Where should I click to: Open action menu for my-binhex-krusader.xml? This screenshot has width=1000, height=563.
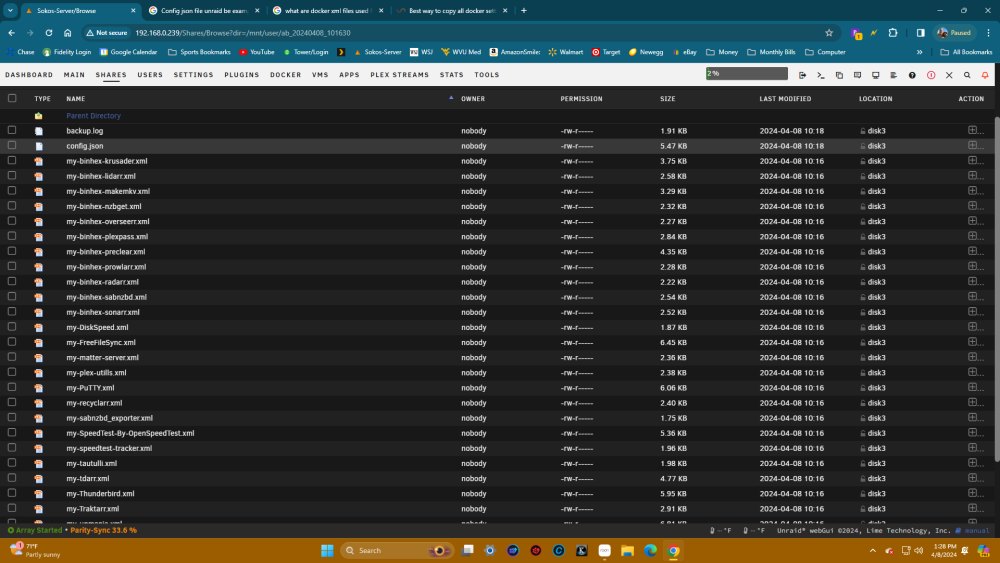tap(974, 161)
